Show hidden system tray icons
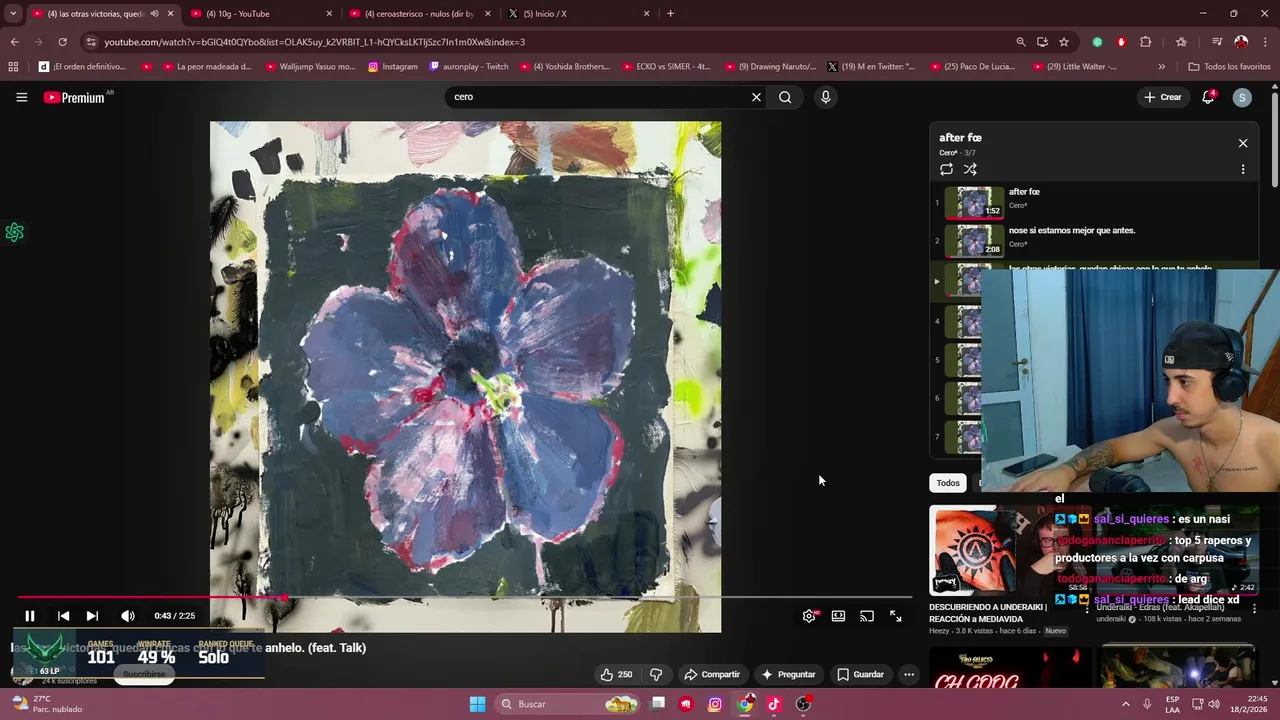 (1125, 704)
